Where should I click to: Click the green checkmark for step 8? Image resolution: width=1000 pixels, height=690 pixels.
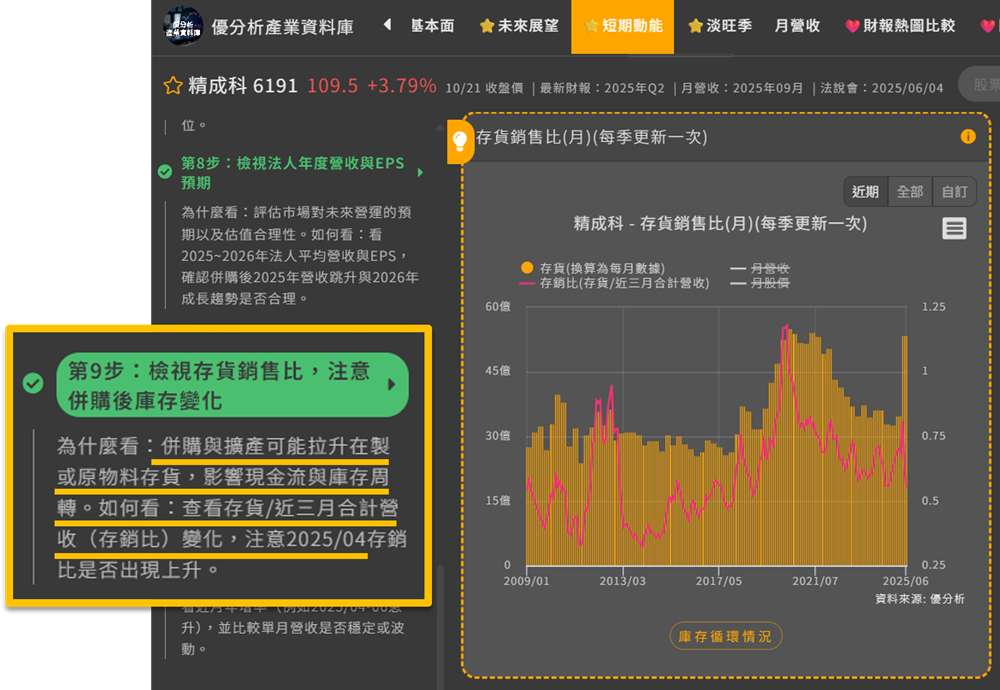[x=165, y=172]
